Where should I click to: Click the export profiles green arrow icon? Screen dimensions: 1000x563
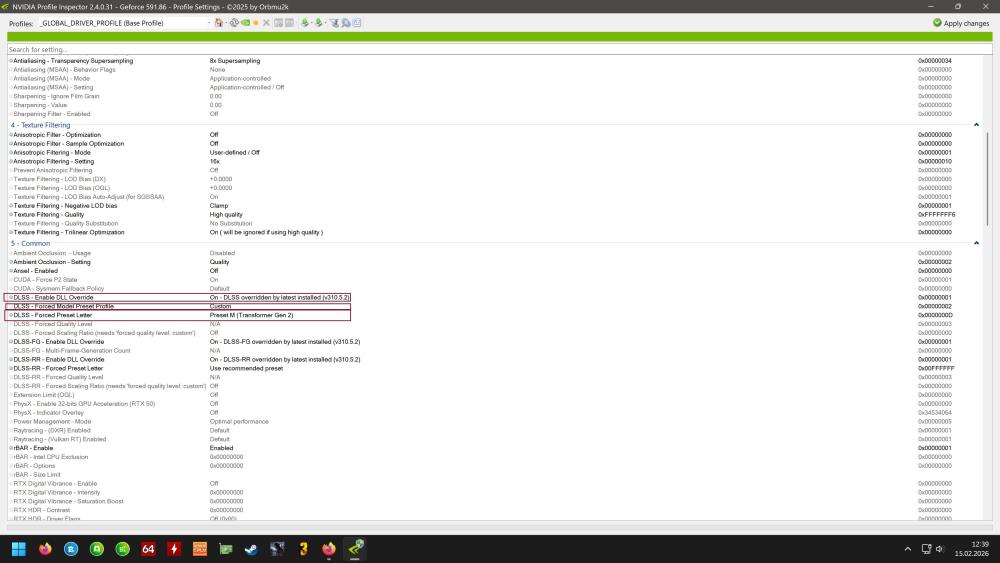305,22
